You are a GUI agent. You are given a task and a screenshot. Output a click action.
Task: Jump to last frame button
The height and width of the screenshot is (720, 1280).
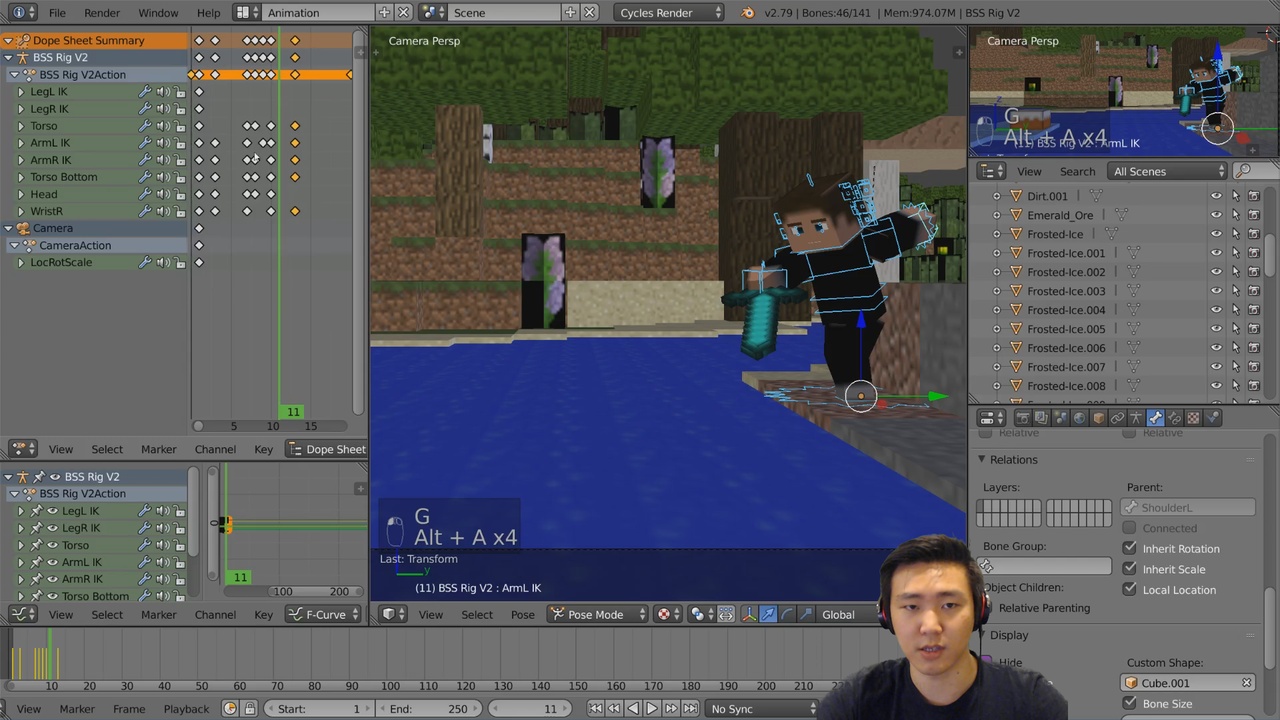690,709
